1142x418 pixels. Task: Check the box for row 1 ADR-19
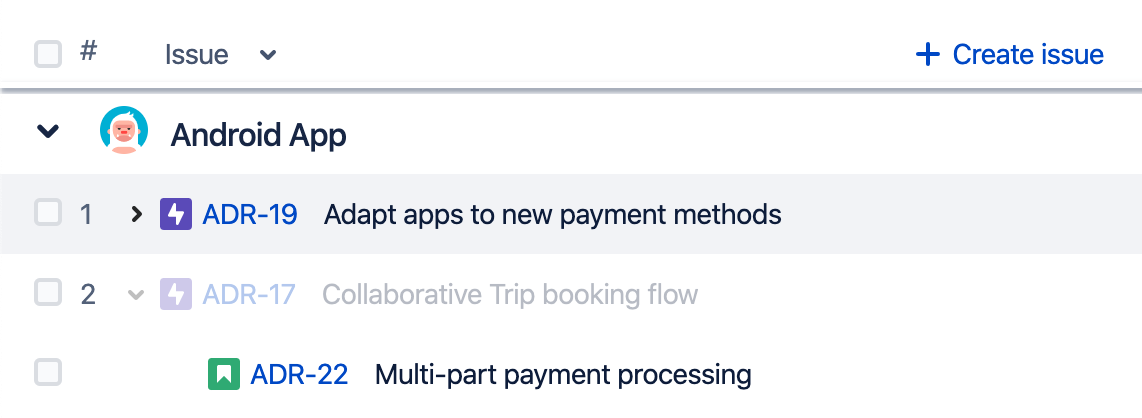point(48,213)
